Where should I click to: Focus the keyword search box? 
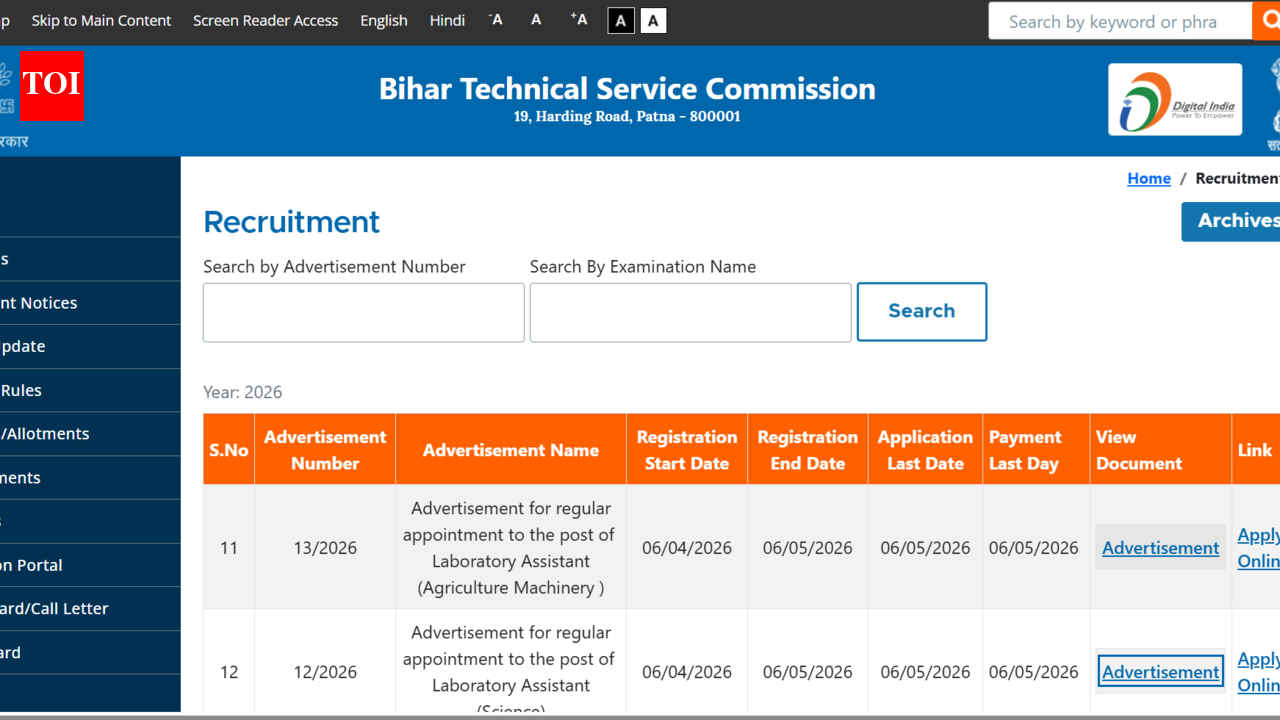click(x=1120, y=21)
